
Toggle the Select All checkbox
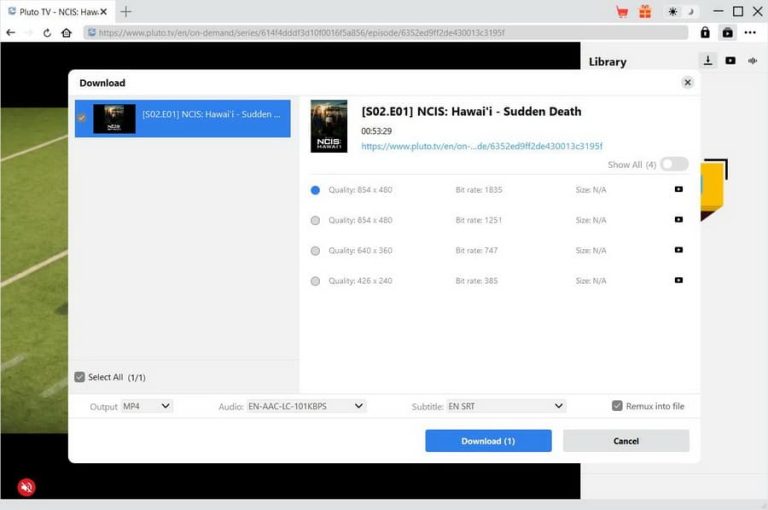point(80,377)
